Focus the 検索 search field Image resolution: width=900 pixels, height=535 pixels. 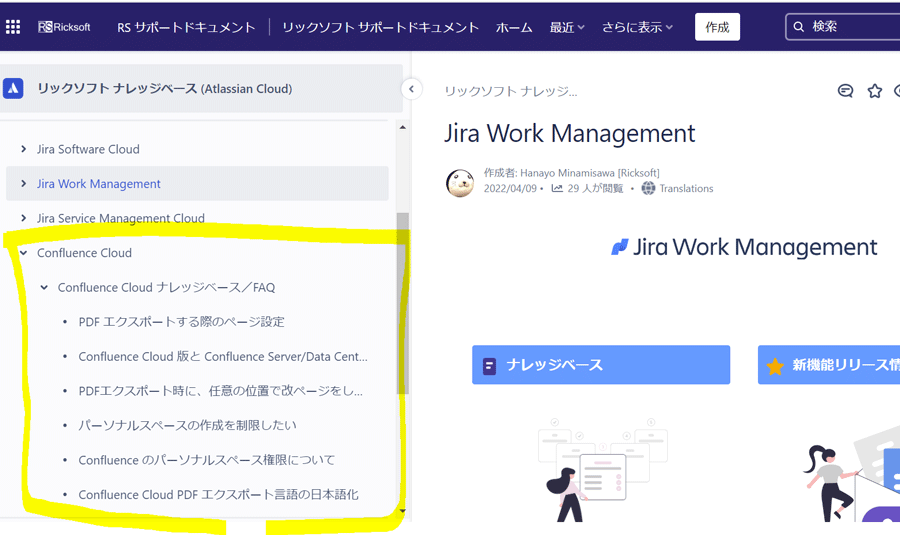[x=843, y=26]
